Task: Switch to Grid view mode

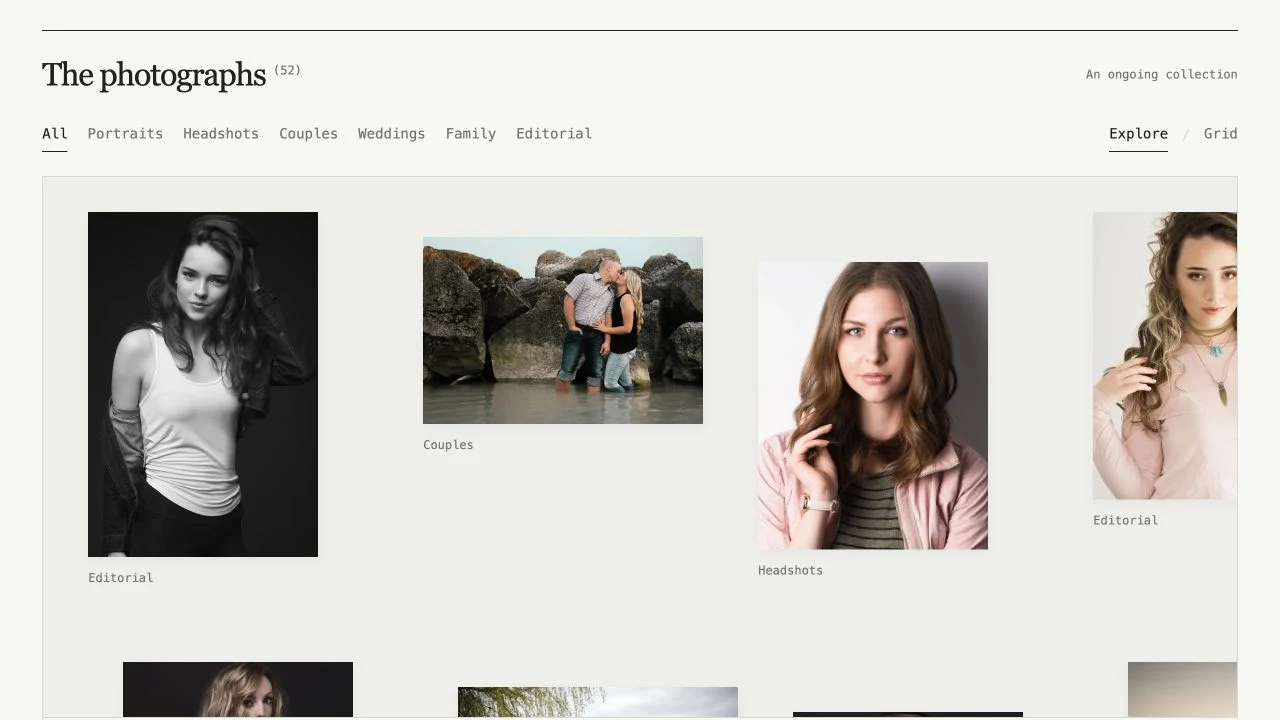Action: tap(1220, 134)
